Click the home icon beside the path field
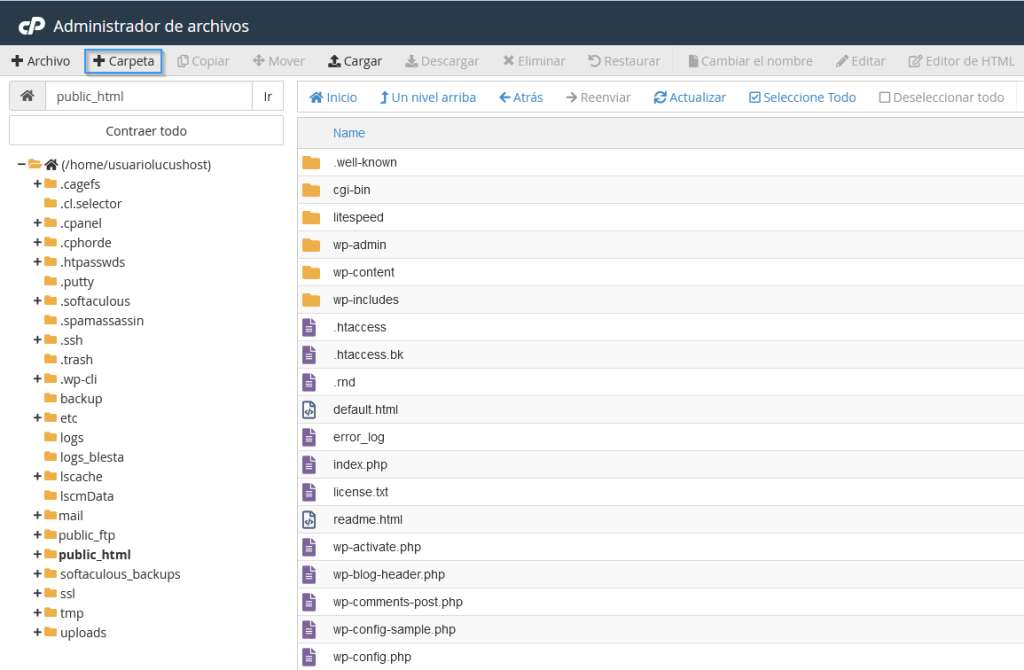 27,93
